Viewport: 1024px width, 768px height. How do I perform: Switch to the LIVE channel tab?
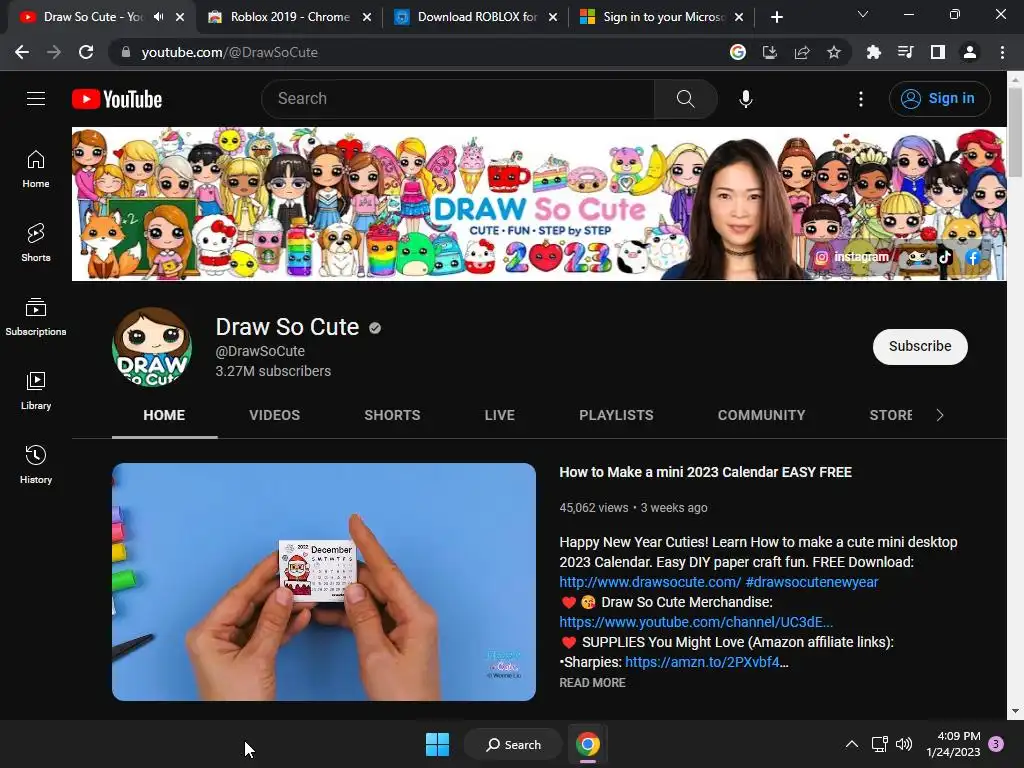pos(500,415)
